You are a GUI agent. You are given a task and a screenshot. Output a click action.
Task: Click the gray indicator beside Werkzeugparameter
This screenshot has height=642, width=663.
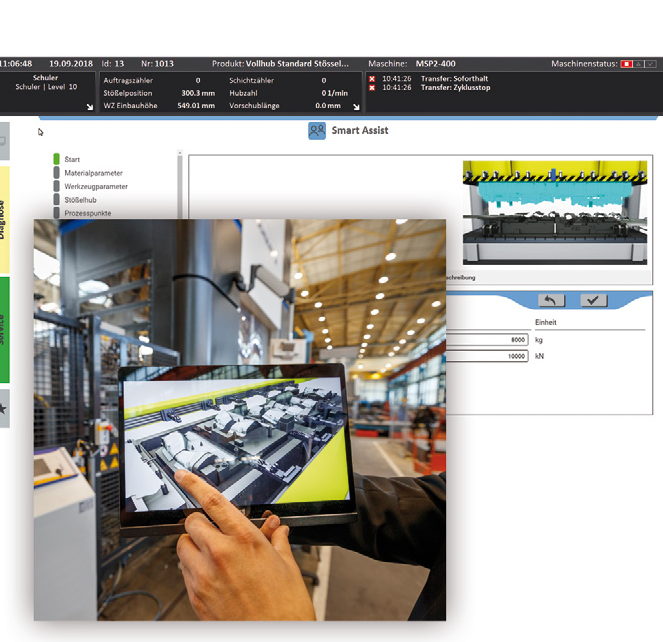point(57,186)
